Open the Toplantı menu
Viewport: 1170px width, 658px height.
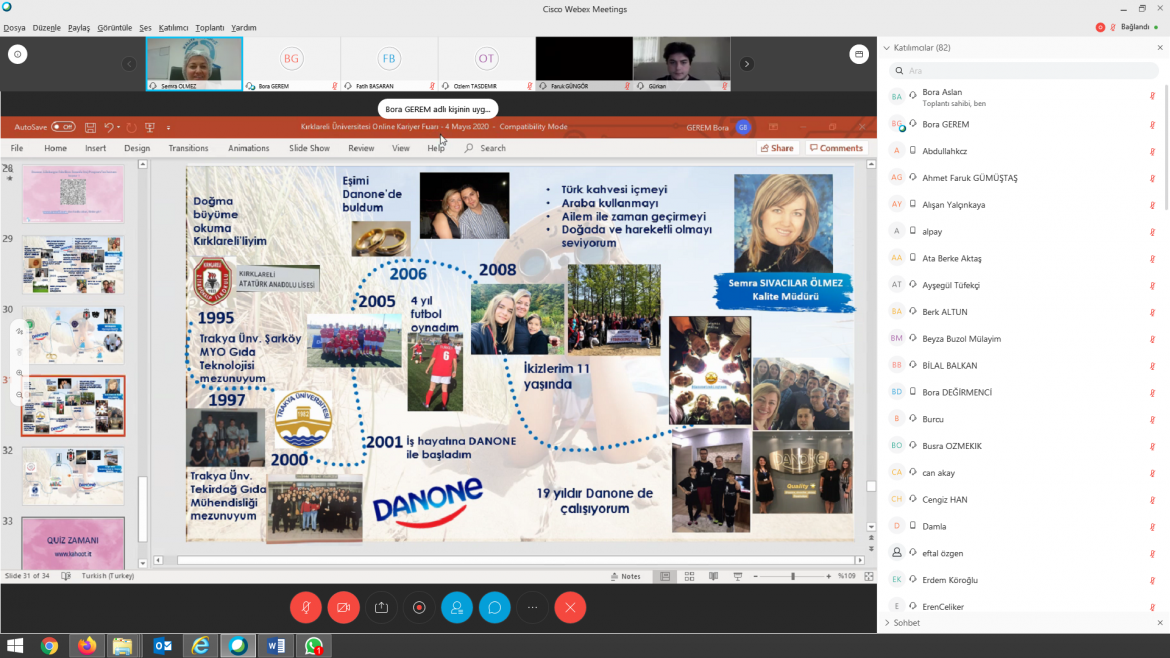coord(210,28)
